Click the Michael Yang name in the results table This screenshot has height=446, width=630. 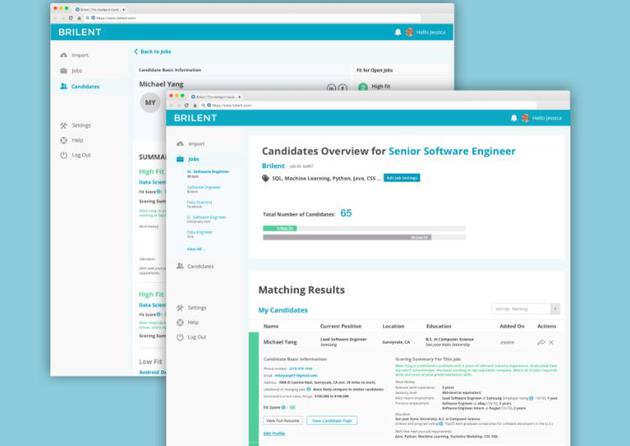280,342
